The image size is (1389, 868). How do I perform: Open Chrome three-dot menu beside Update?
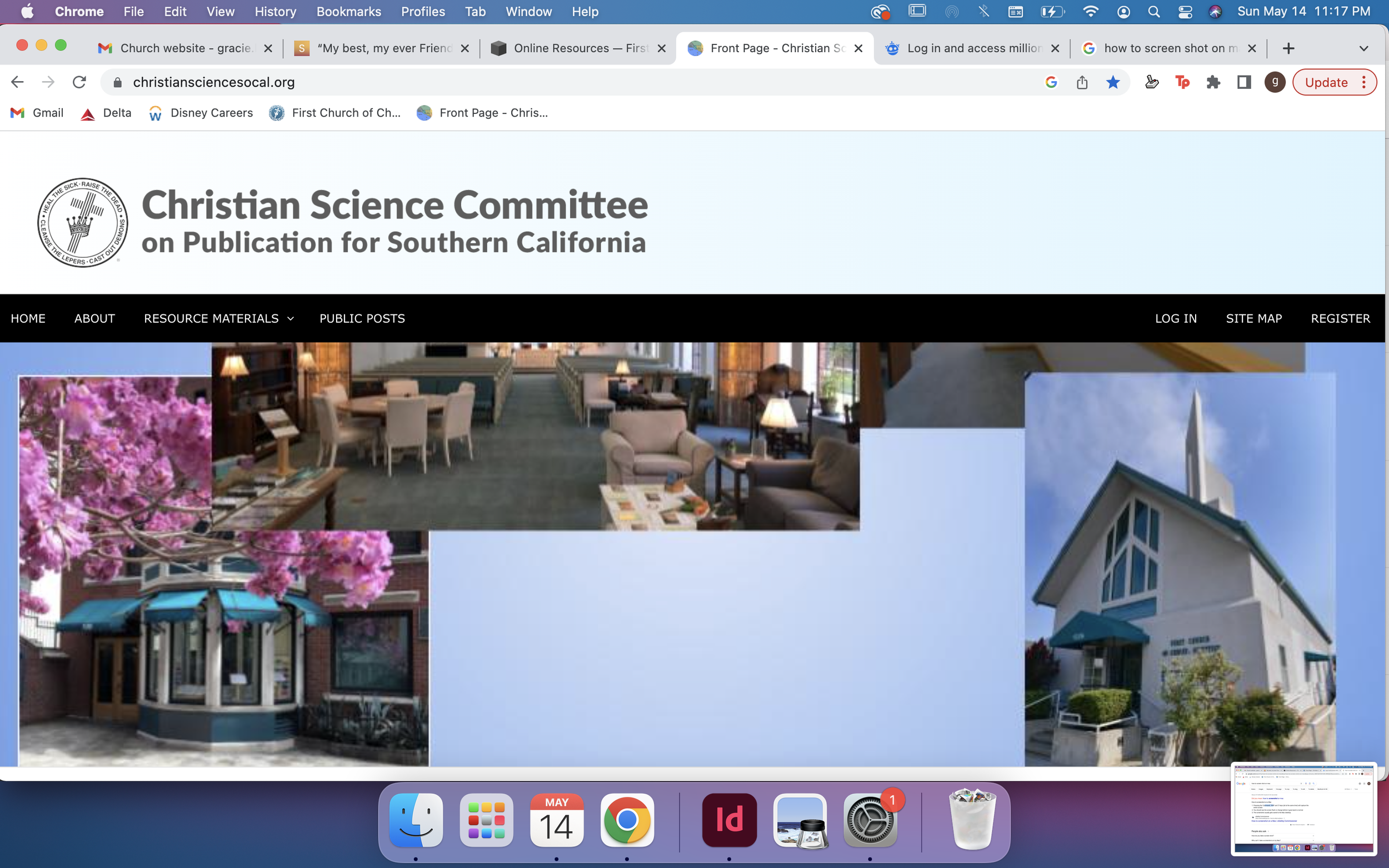(1364, 82)
